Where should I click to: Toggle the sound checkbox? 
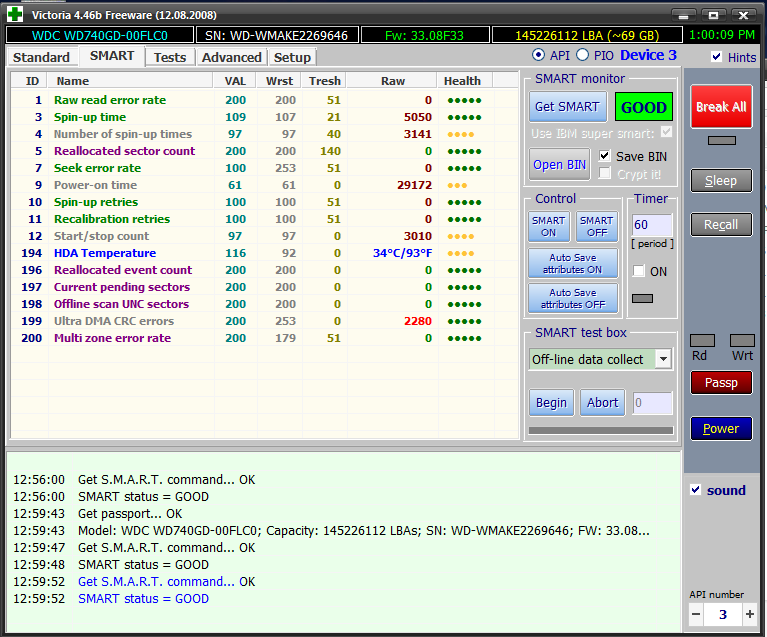[x=695, y=490]
